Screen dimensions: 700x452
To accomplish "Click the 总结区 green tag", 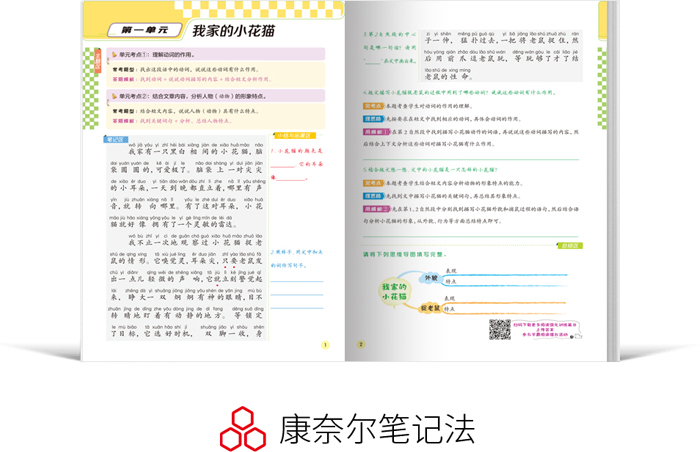I will pos(570,246).
